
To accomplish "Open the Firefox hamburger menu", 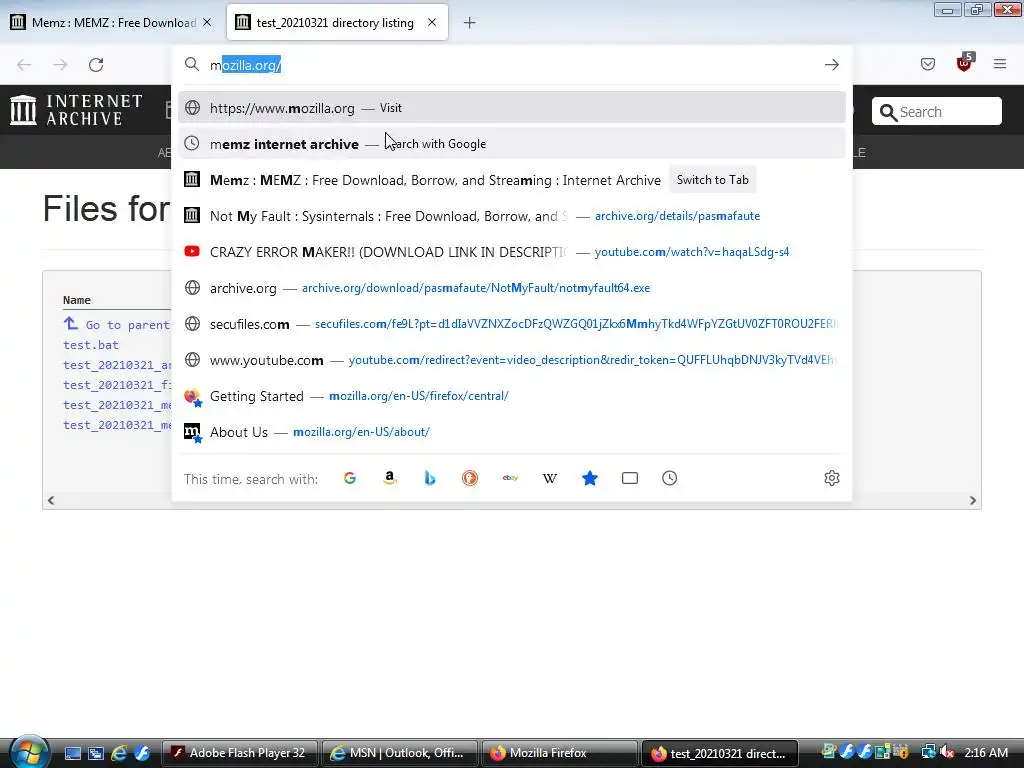I will point(1000,64).
